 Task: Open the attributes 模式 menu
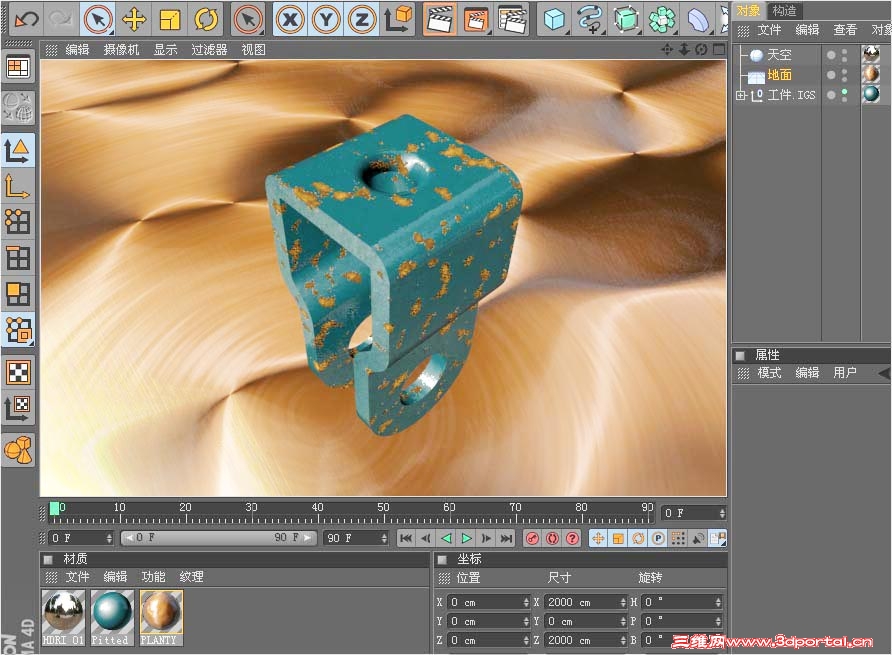tap(769, 373)
